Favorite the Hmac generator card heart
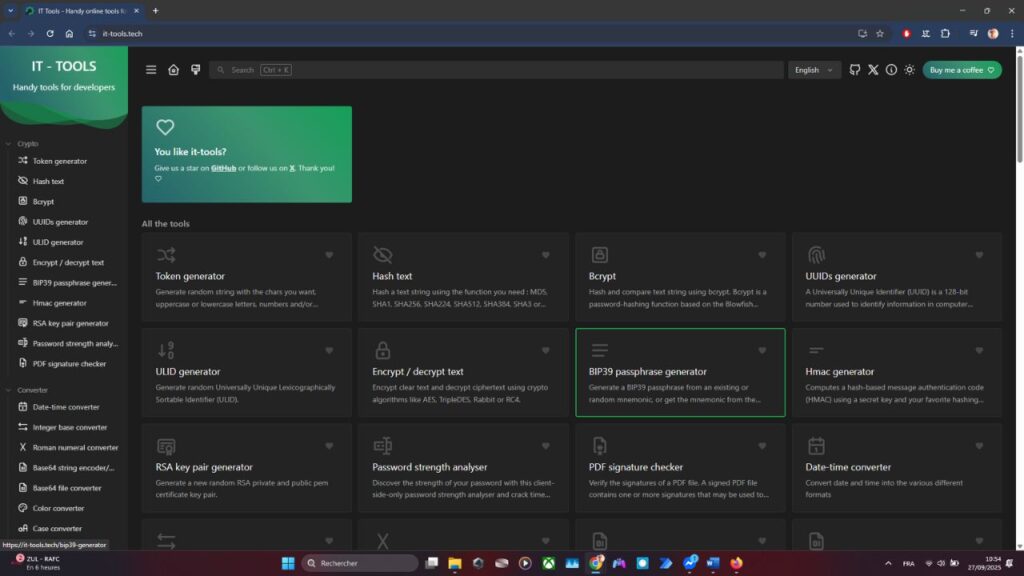 [x=979, y=350]
